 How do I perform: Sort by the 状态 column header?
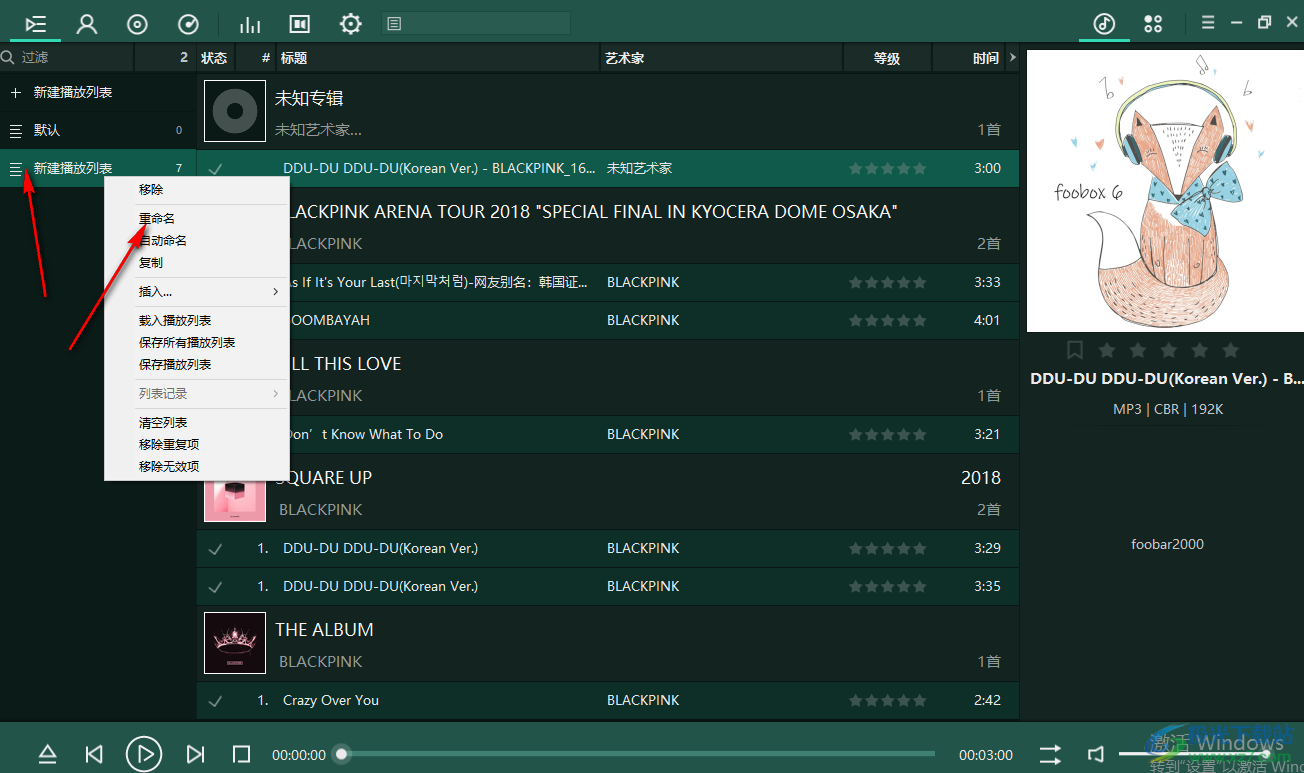214,58
